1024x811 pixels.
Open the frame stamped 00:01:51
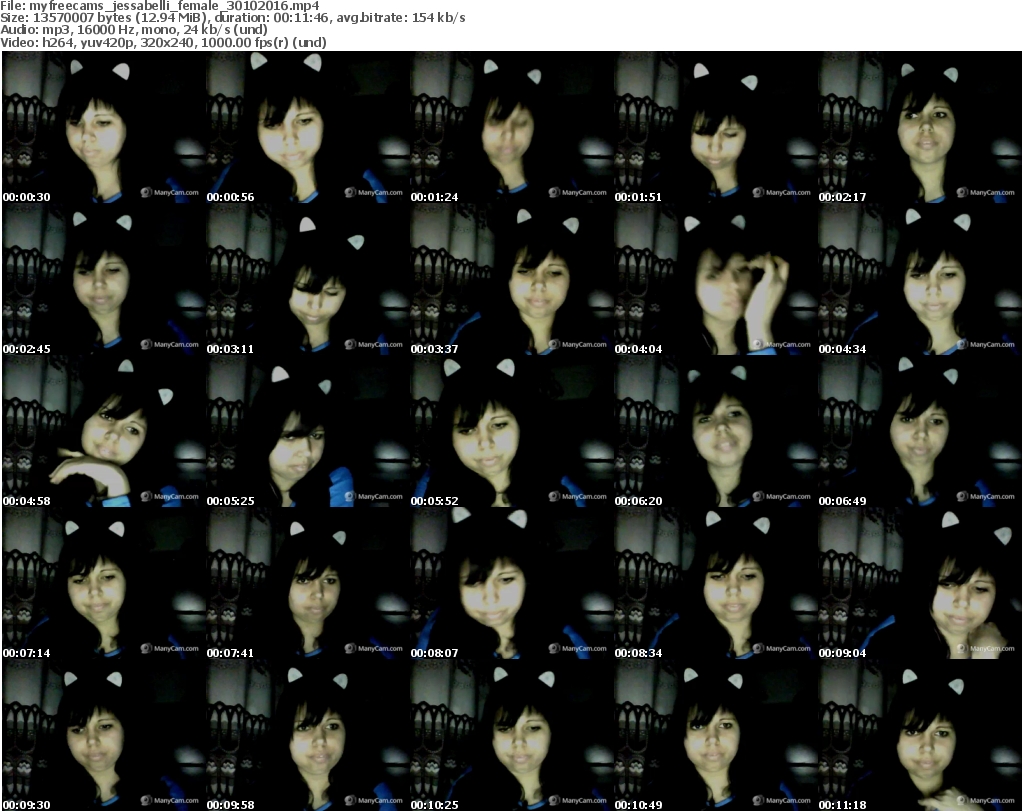(716, 127)
